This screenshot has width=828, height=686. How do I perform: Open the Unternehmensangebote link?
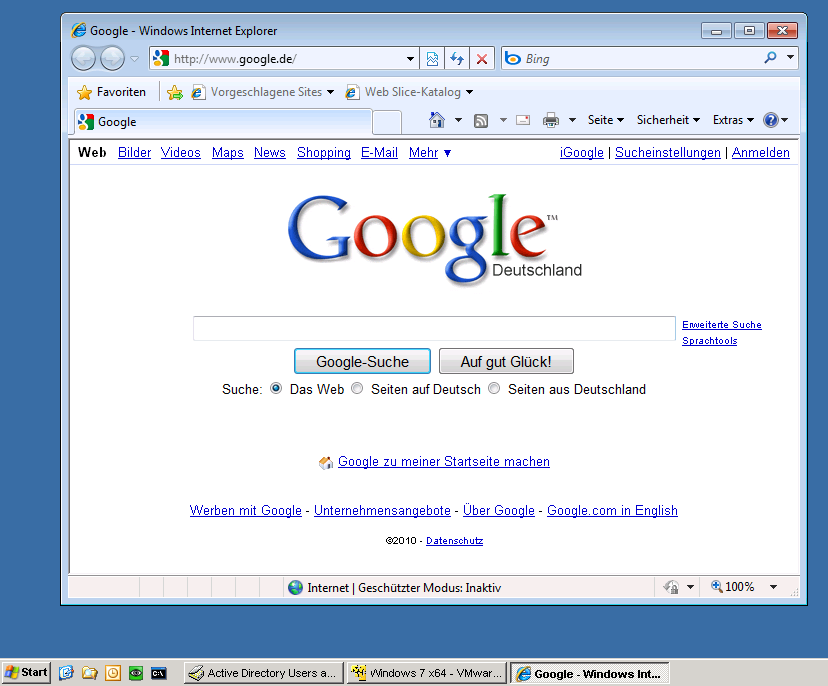[382, 511]
